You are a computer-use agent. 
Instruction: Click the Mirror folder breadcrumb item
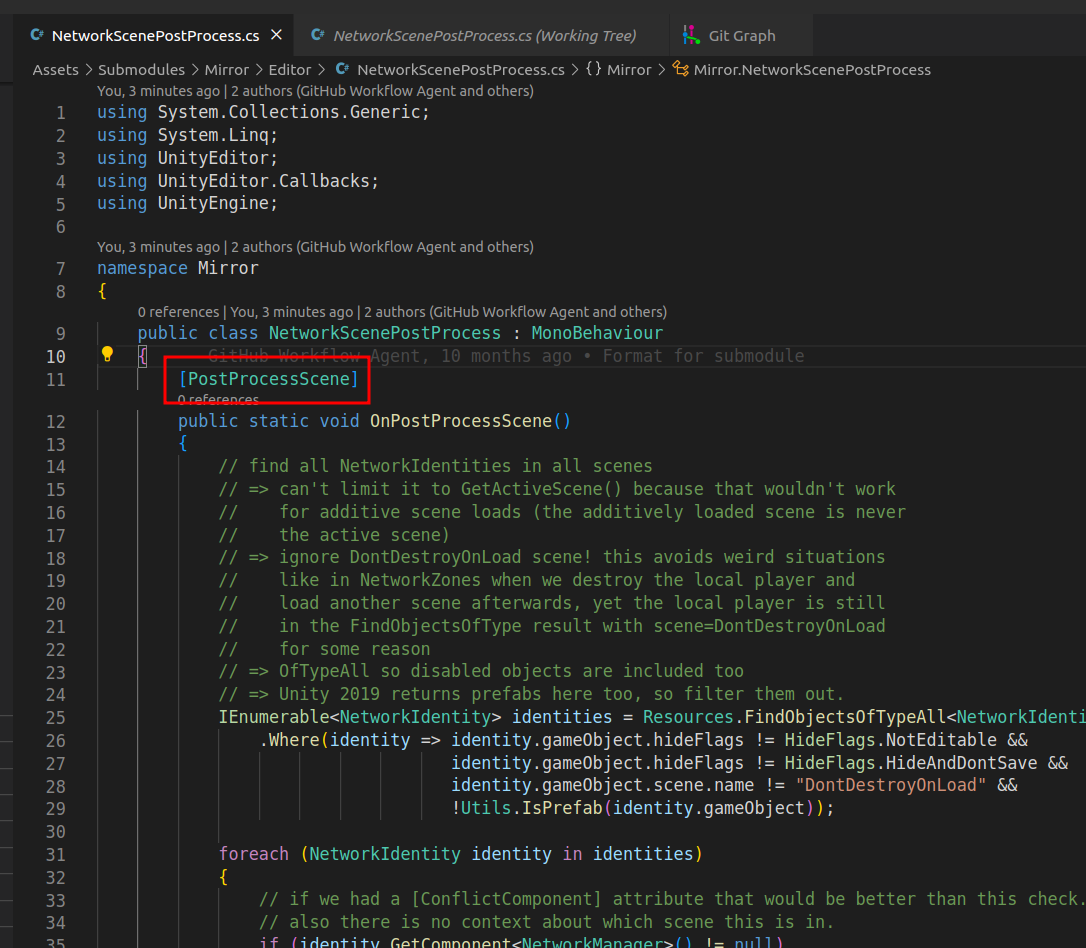227,70
